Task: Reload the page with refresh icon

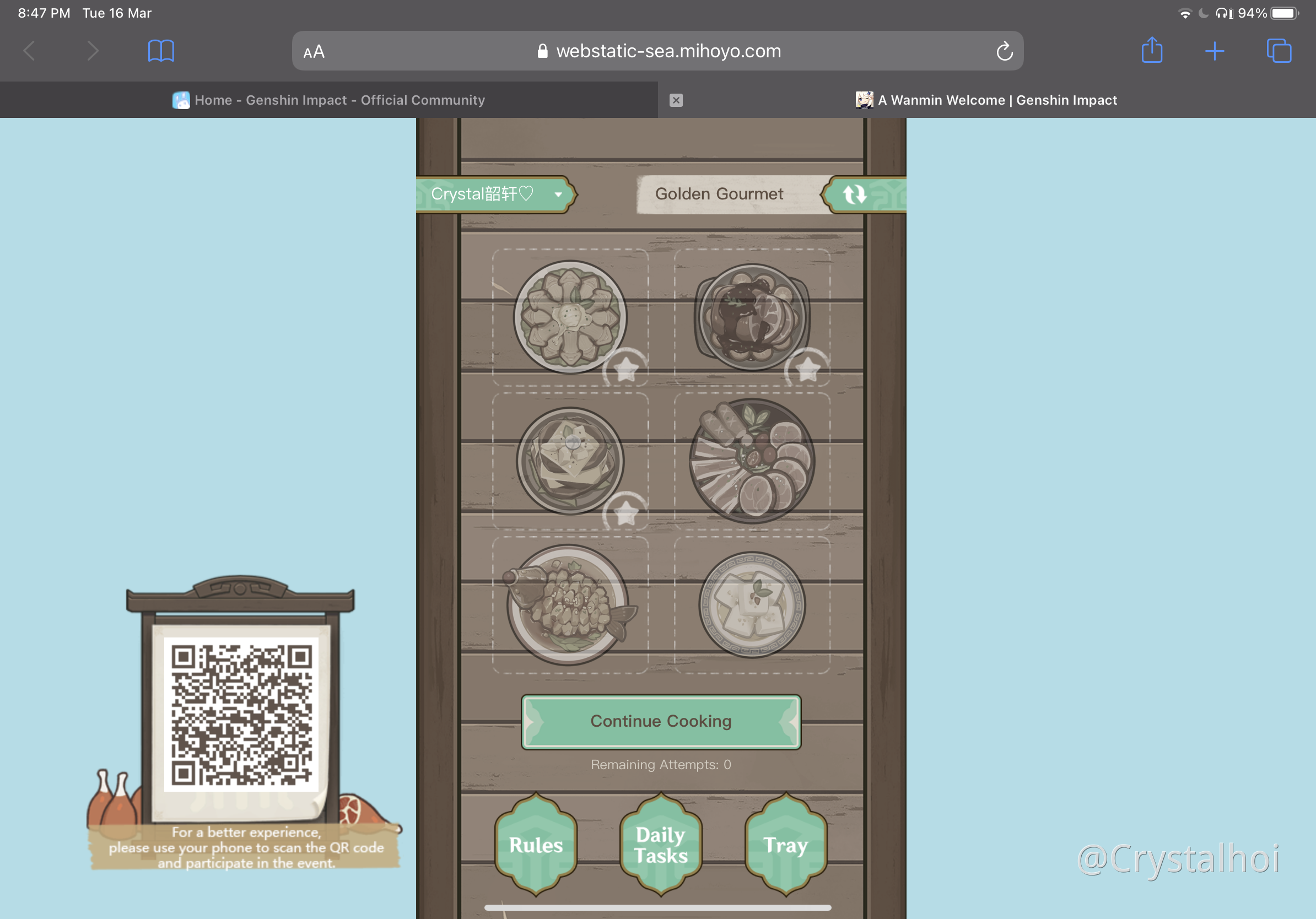Action: (1004, 52)
